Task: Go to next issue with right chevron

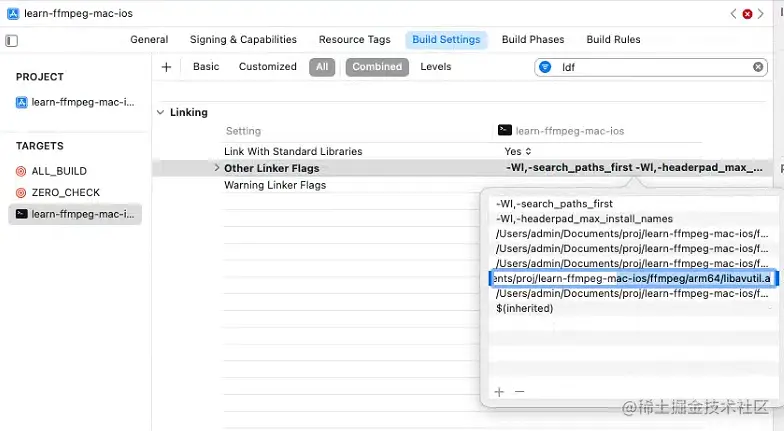Action: coord(760,14)
